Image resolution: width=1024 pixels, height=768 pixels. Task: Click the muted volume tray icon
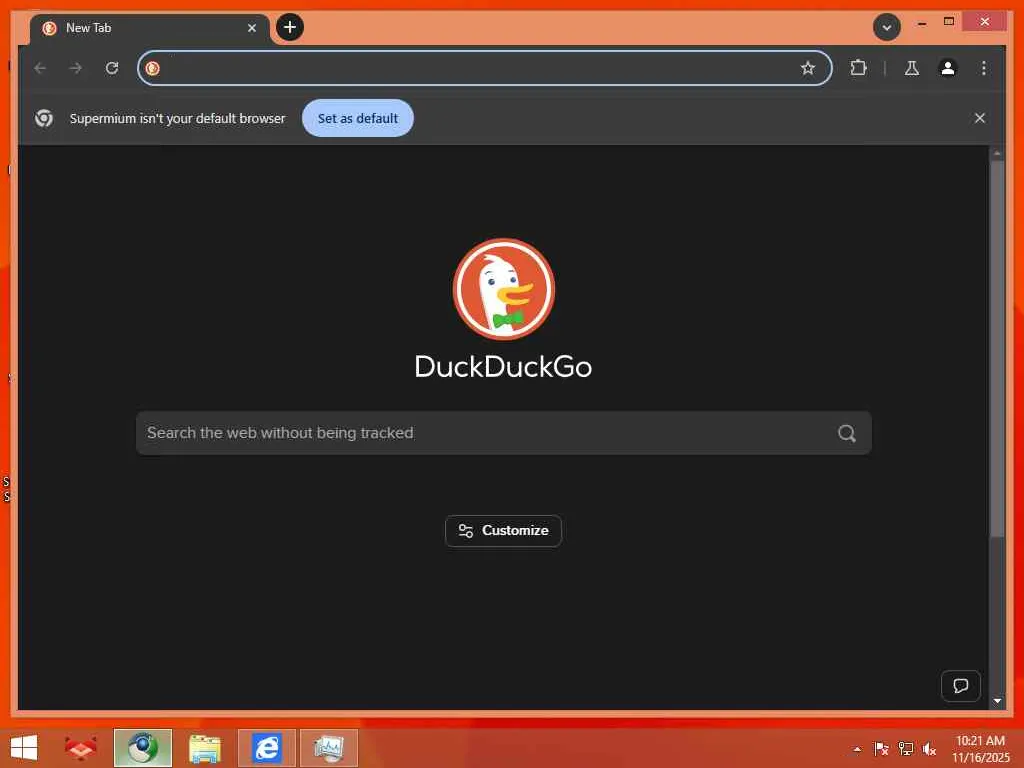coord(929,748)
